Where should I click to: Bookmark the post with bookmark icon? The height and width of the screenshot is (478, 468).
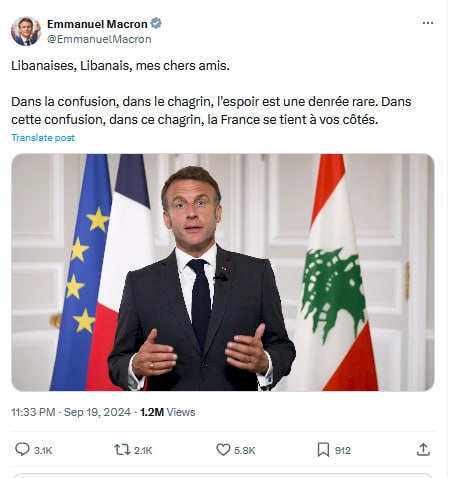323,450
